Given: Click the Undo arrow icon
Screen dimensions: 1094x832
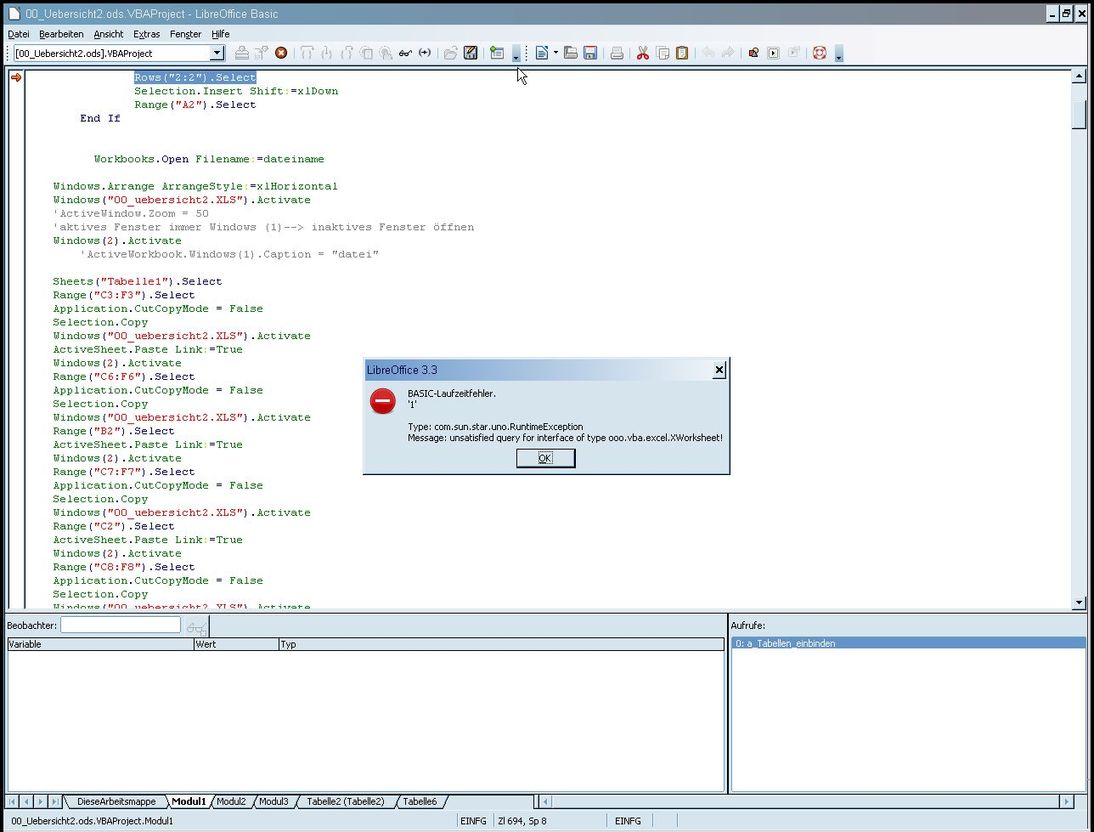Looking at the screenshot, I should 708,53.
